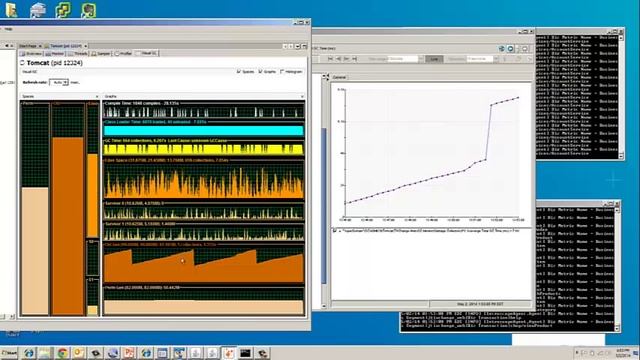Open the Outlook taskbar icon

click(79, 353)
